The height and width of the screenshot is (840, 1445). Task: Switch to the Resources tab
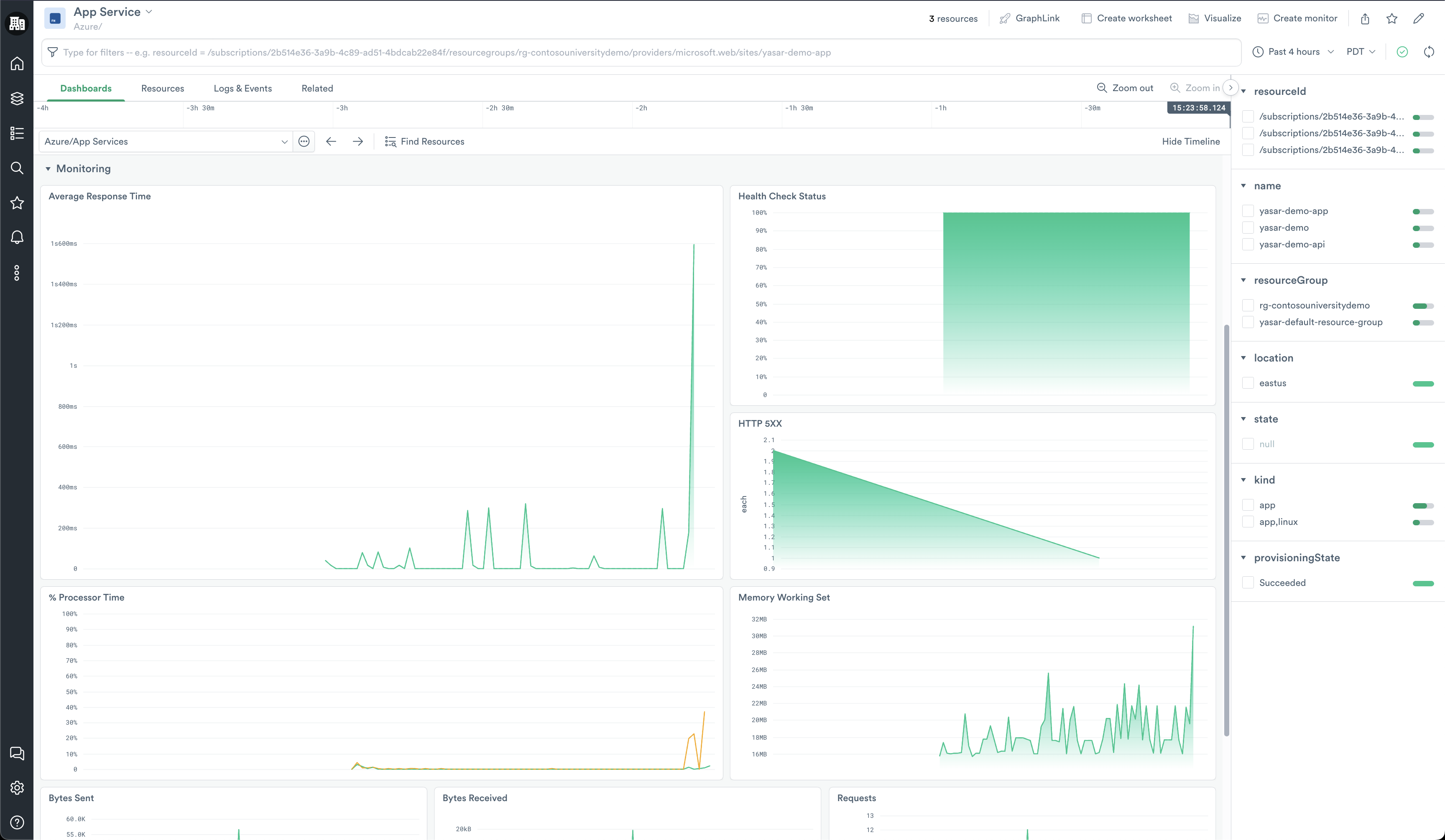(163, 89)
